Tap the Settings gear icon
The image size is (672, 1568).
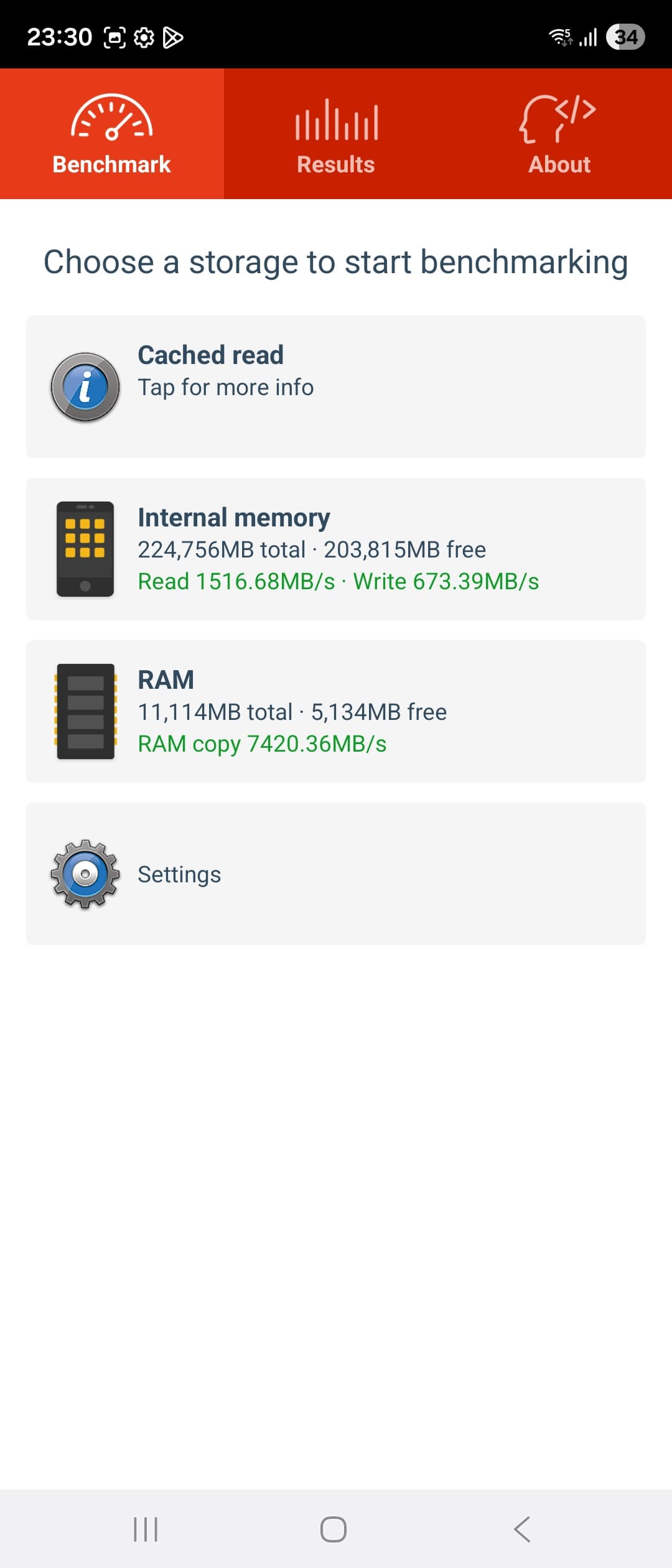coord(85,874)
